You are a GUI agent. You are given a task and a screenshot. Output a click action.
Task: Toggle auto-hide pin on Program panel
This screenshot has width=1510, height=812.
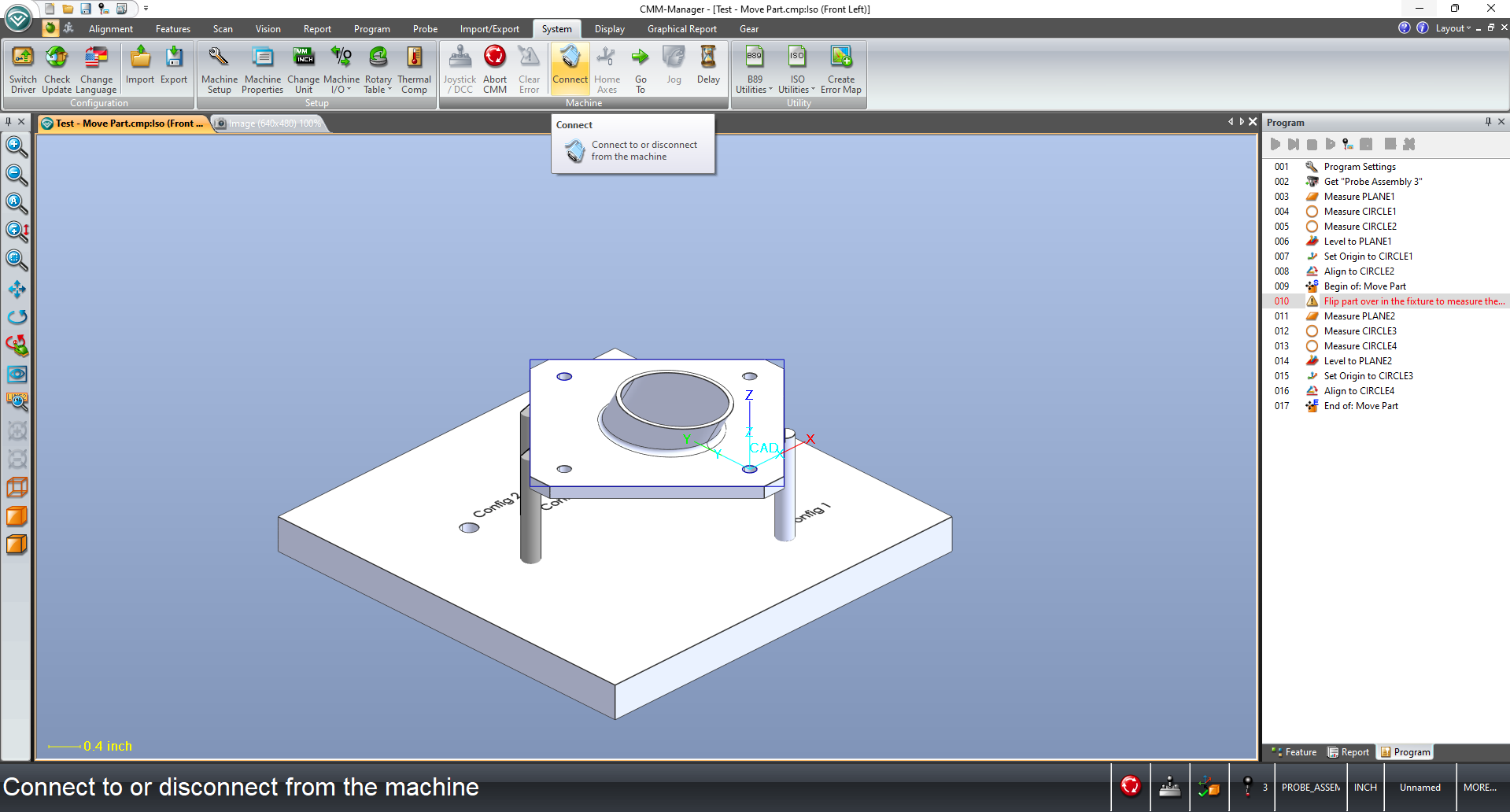(1488, 122)
